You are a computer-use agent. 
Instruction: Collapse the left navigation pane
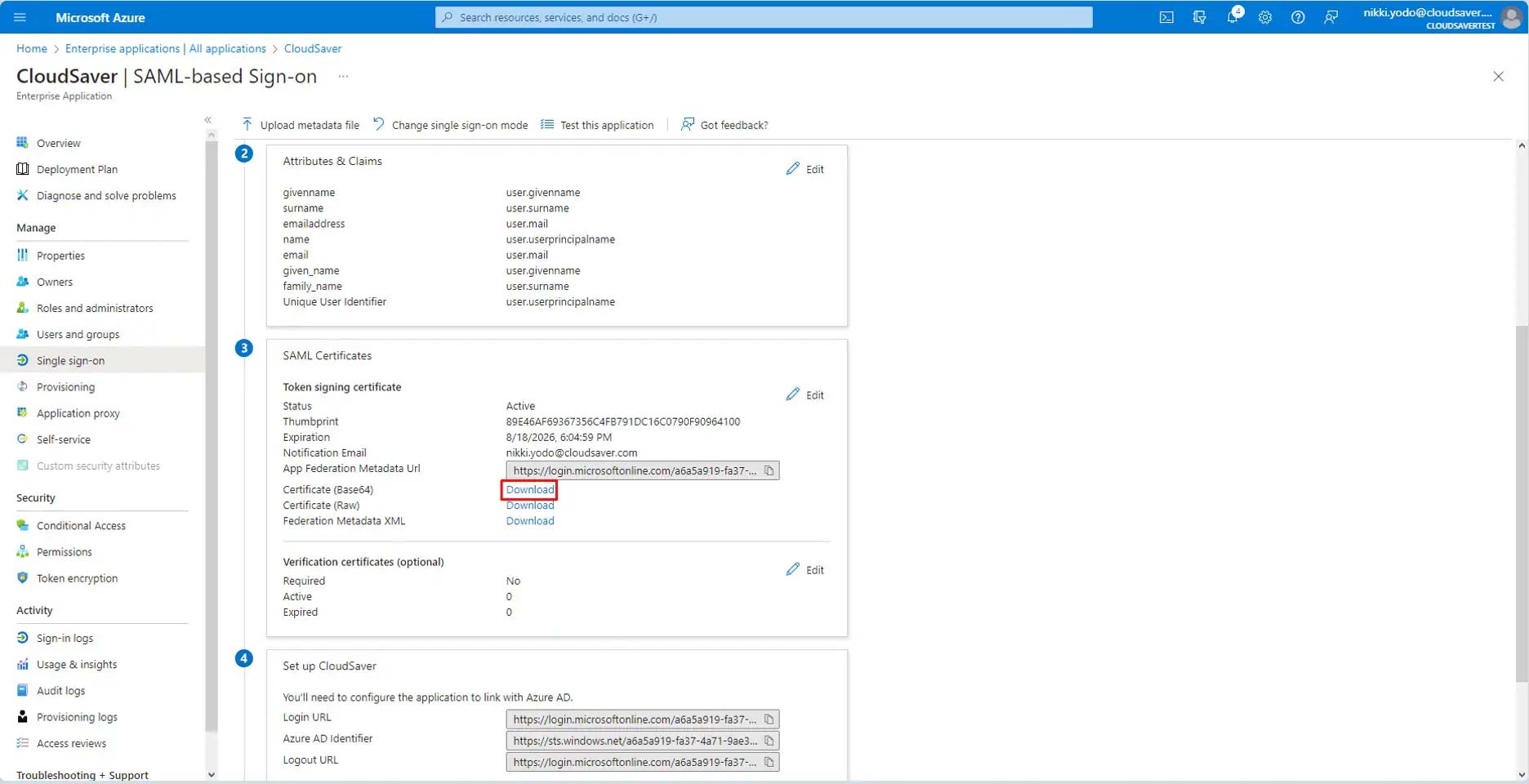click(208, 120)
